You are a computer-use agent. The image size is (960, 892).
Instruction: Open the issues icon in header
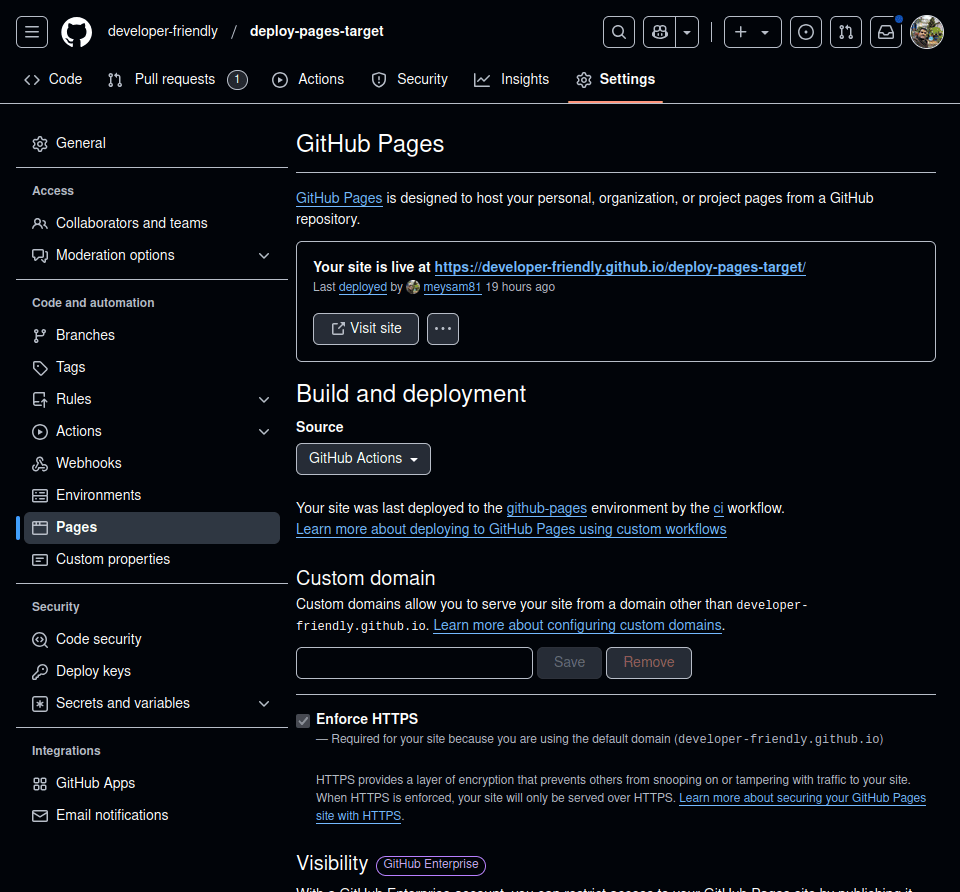click(x=806, y=32)
